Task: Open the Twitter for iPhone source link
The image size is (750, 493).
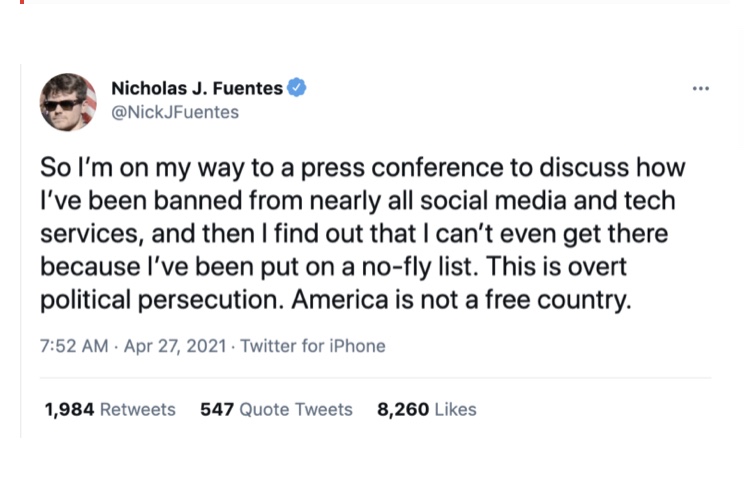Action: coord(313,346)
